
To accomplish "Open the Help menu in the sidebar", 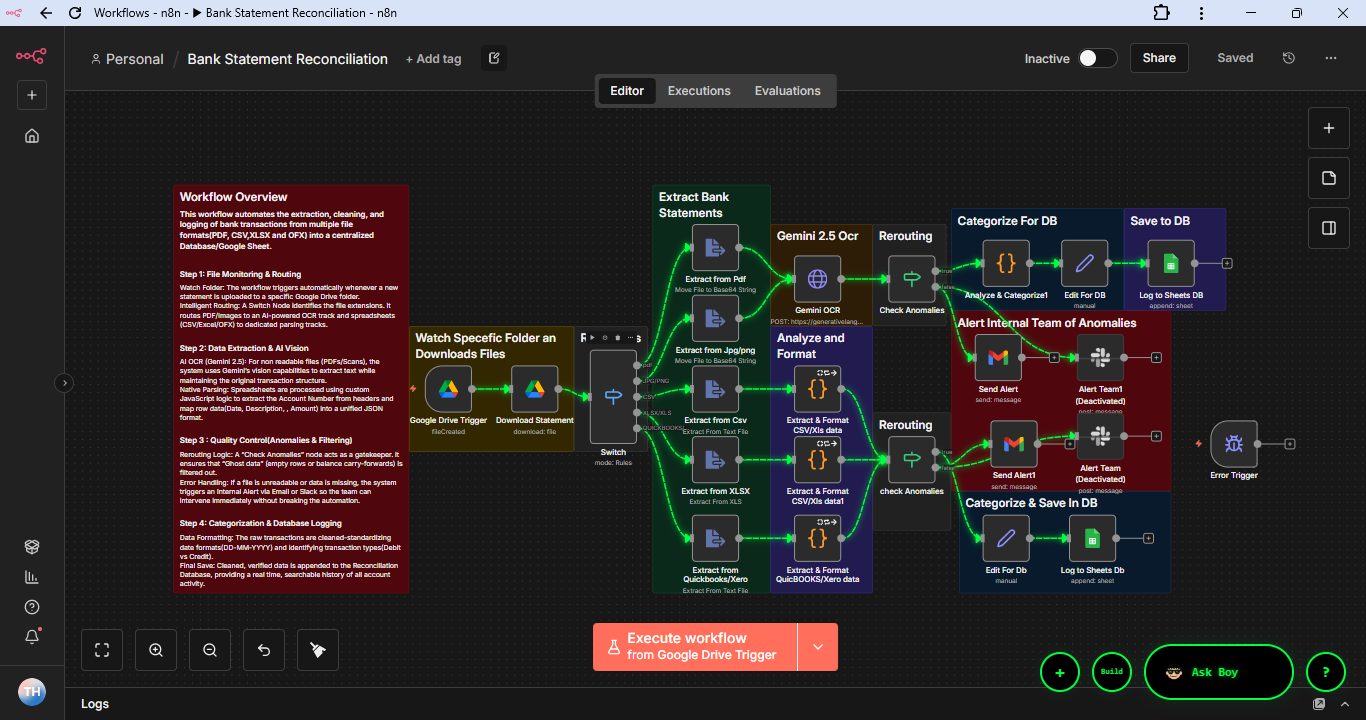I will tap(32, 607).
